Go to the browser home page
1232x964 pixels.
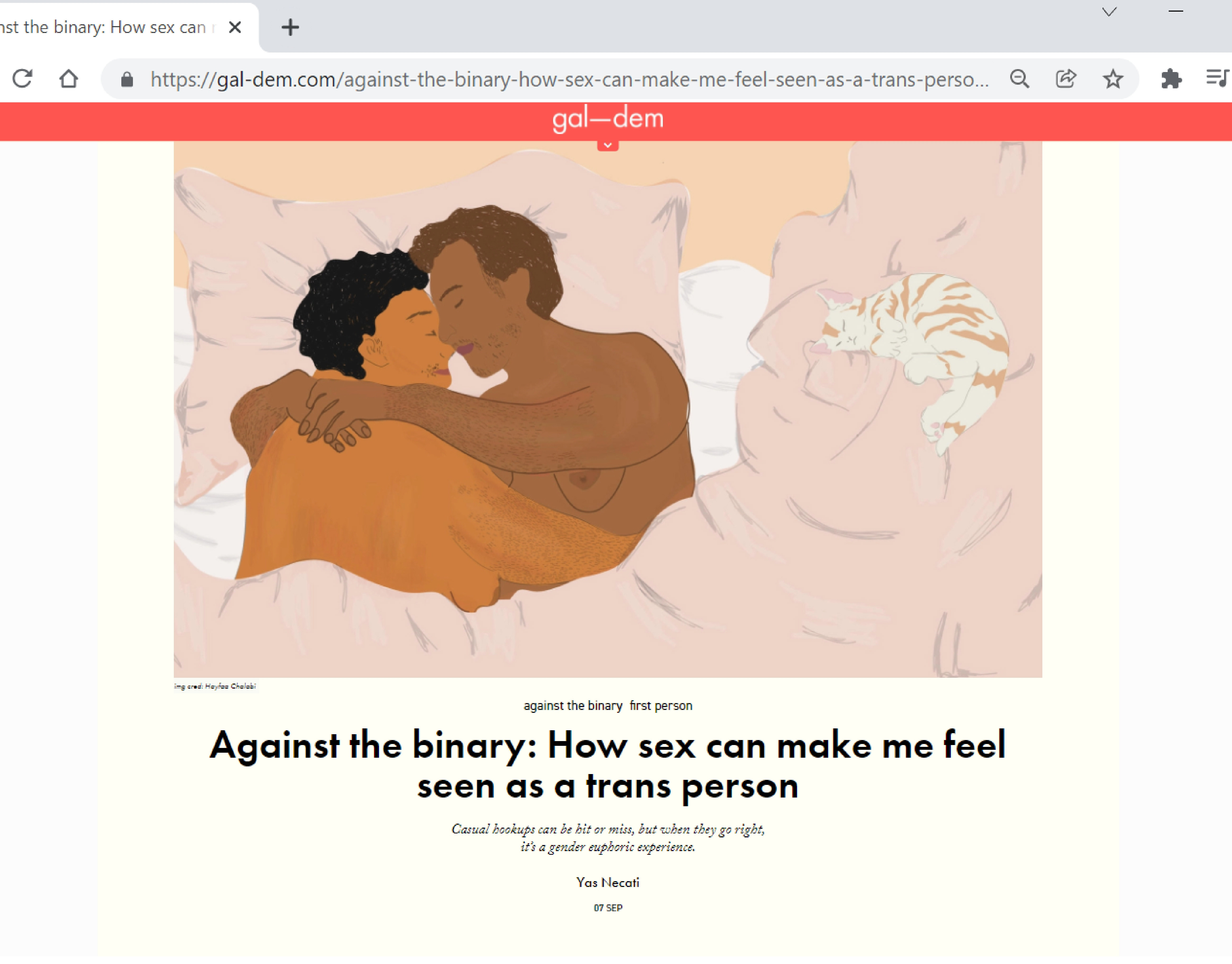click(x=69, y=78)
